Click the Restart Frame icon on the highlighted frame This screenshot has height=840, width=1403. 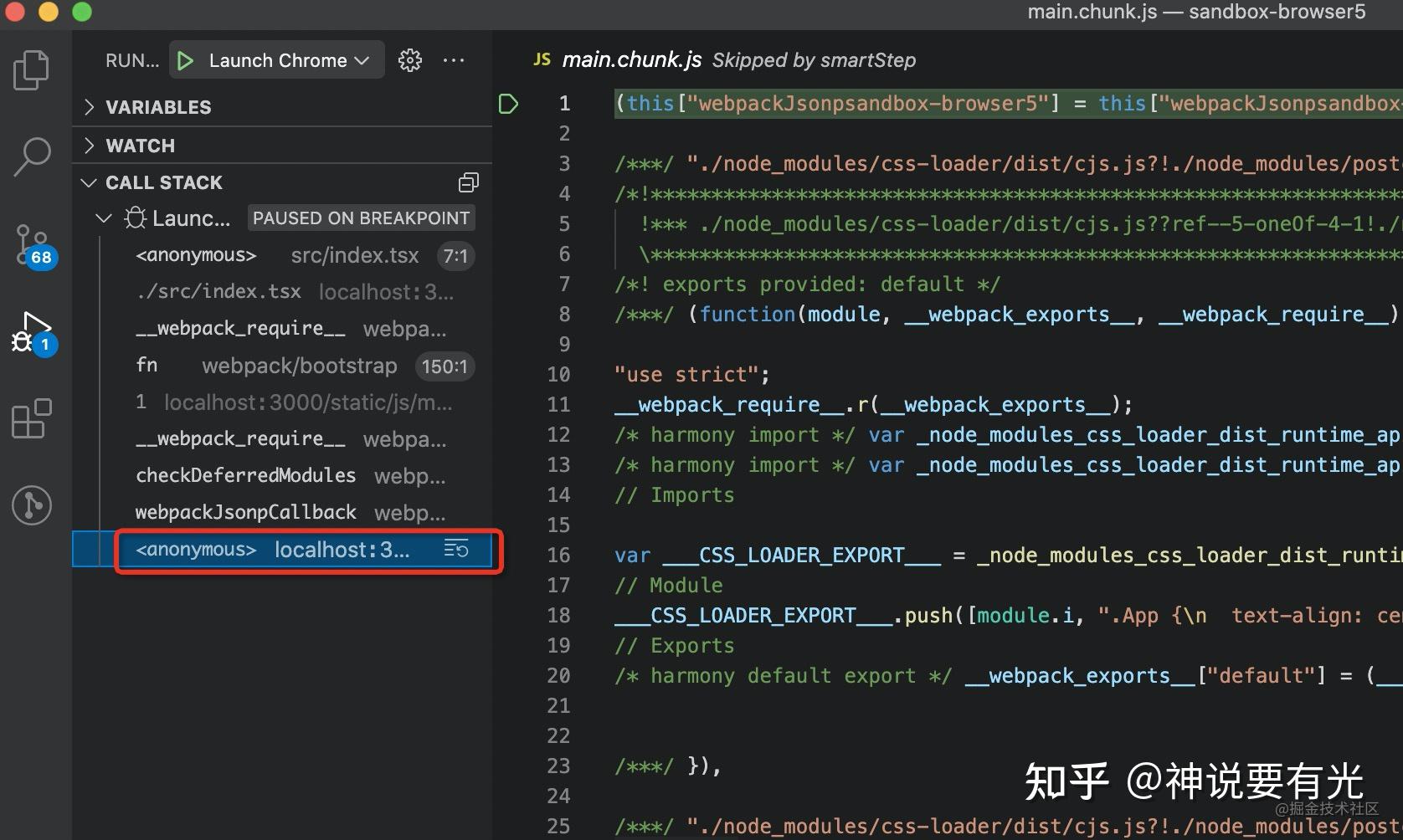click(x=456, y=549)
